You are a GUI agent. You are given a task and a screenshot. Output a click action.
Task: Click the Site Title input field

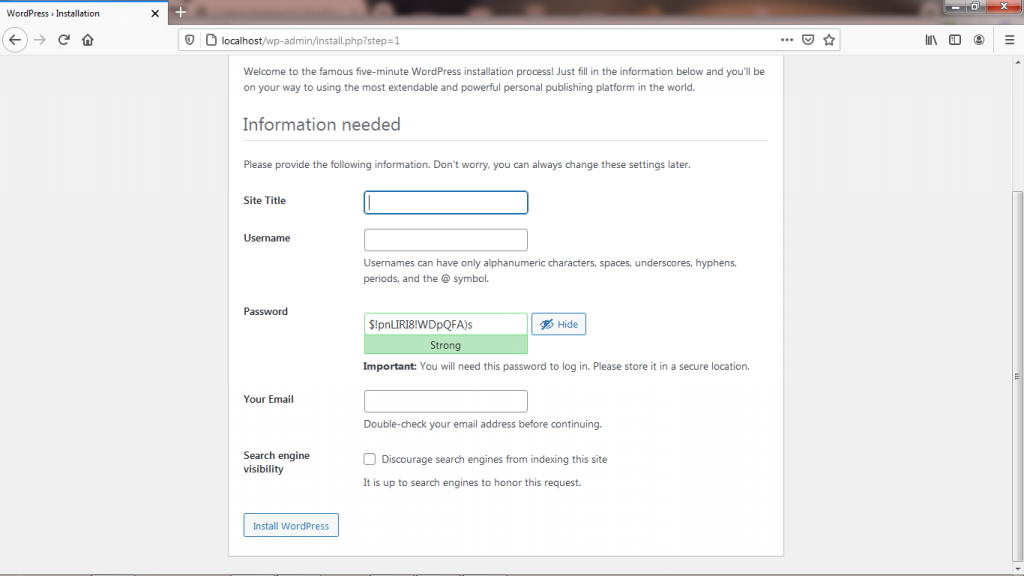pyautogui.click(x=445, y=202)
